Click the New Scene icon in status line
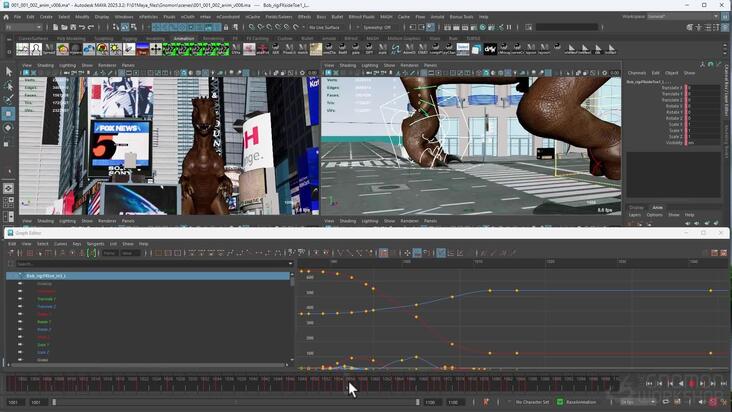The image size is (732, 412). click(x=55, y=27)
